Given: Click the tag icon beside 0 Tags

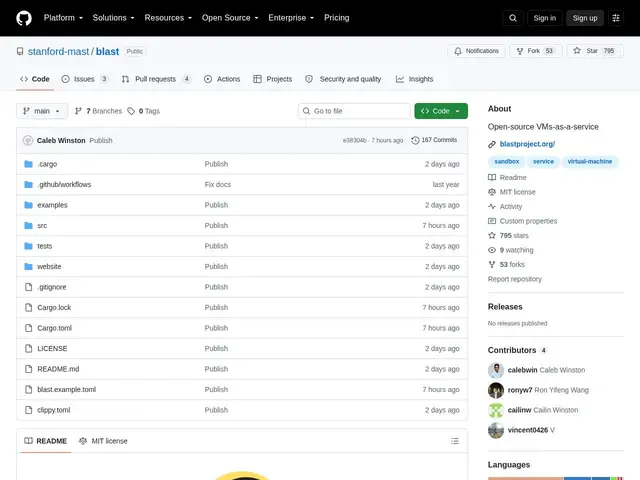Looking at the screenshot, I should pos(131,111).
